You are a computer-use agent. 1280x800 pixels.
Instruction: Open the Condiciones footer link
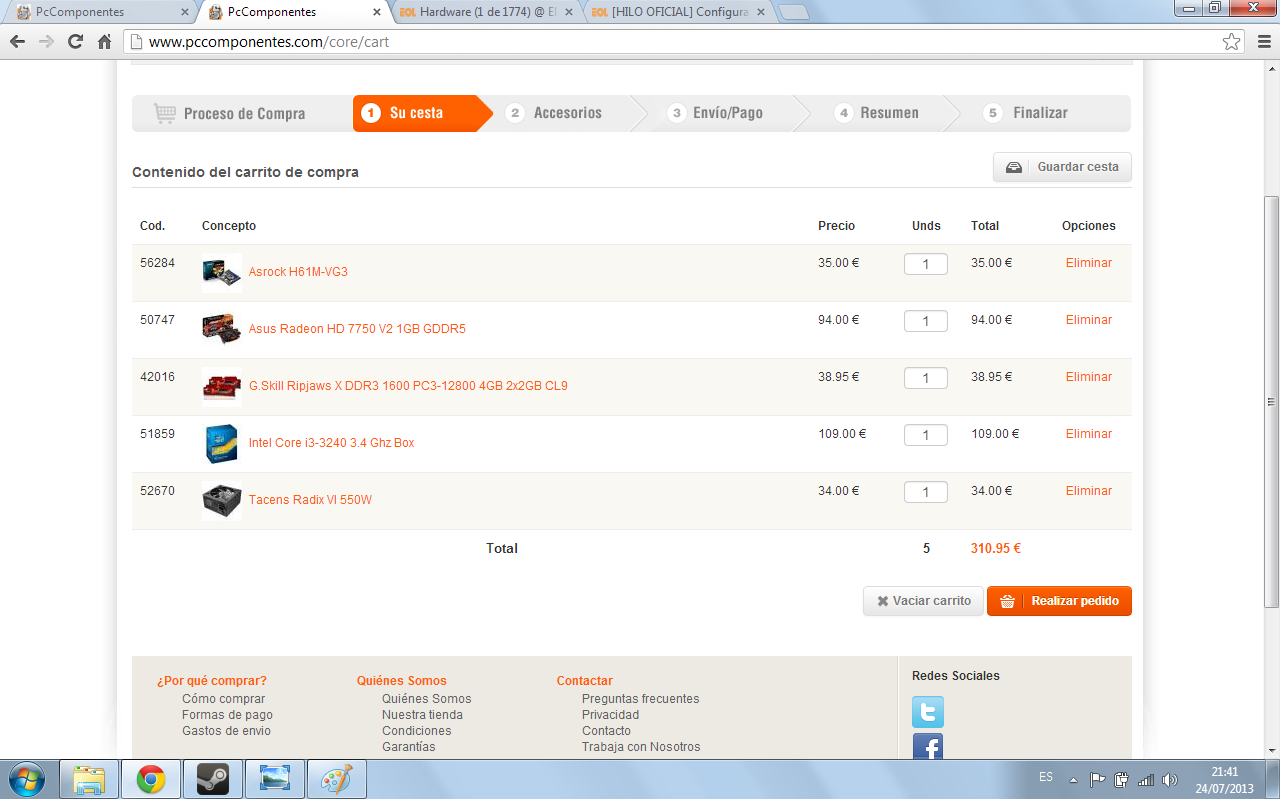(417, 731)
